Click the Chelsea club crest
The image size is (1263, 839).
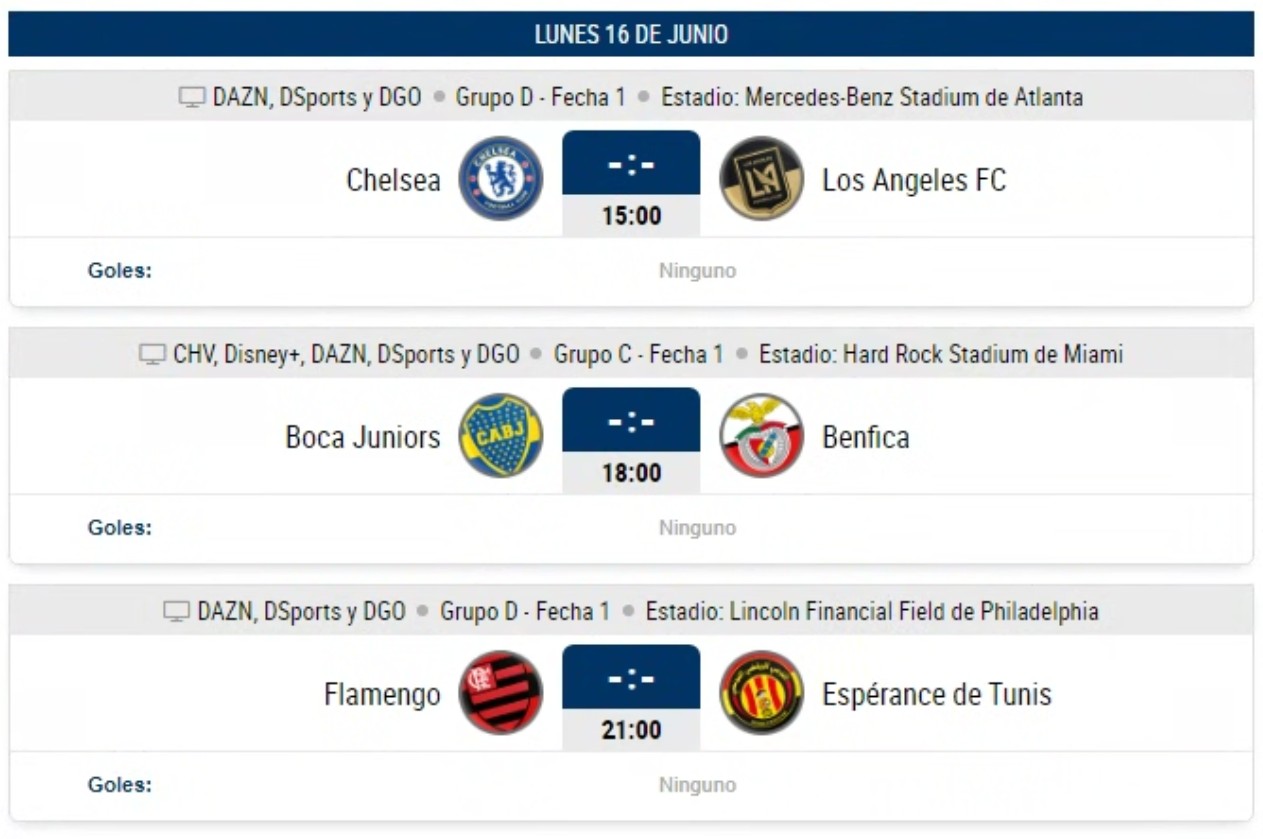[500, 179]
